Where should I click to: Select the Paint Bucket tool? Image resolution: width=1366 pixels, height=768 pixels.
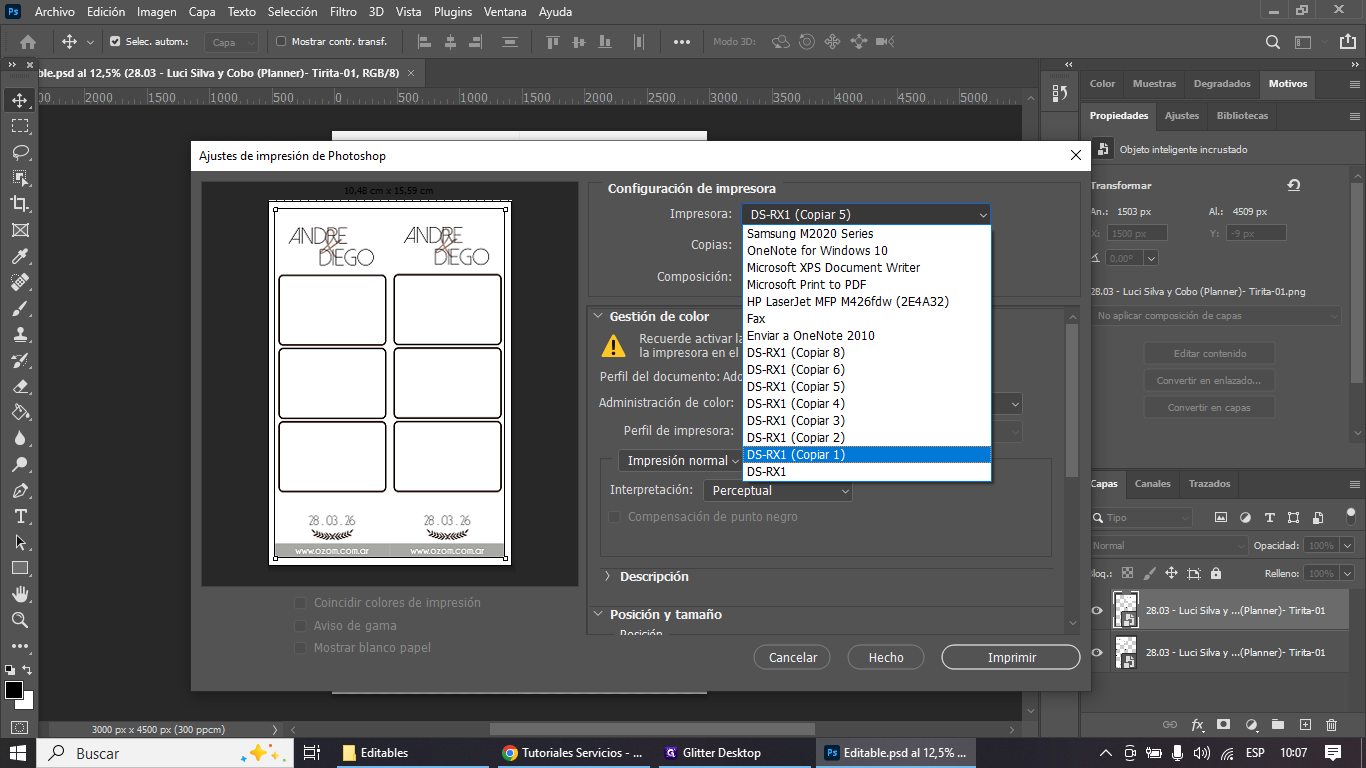(x=19, y=412)
